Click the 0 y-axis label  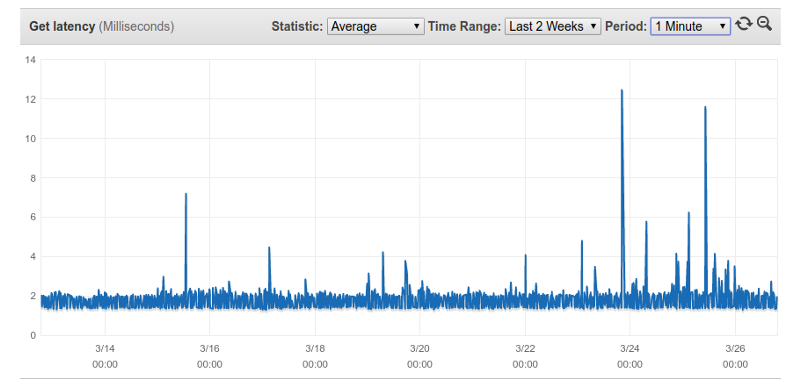click(33, 335)
